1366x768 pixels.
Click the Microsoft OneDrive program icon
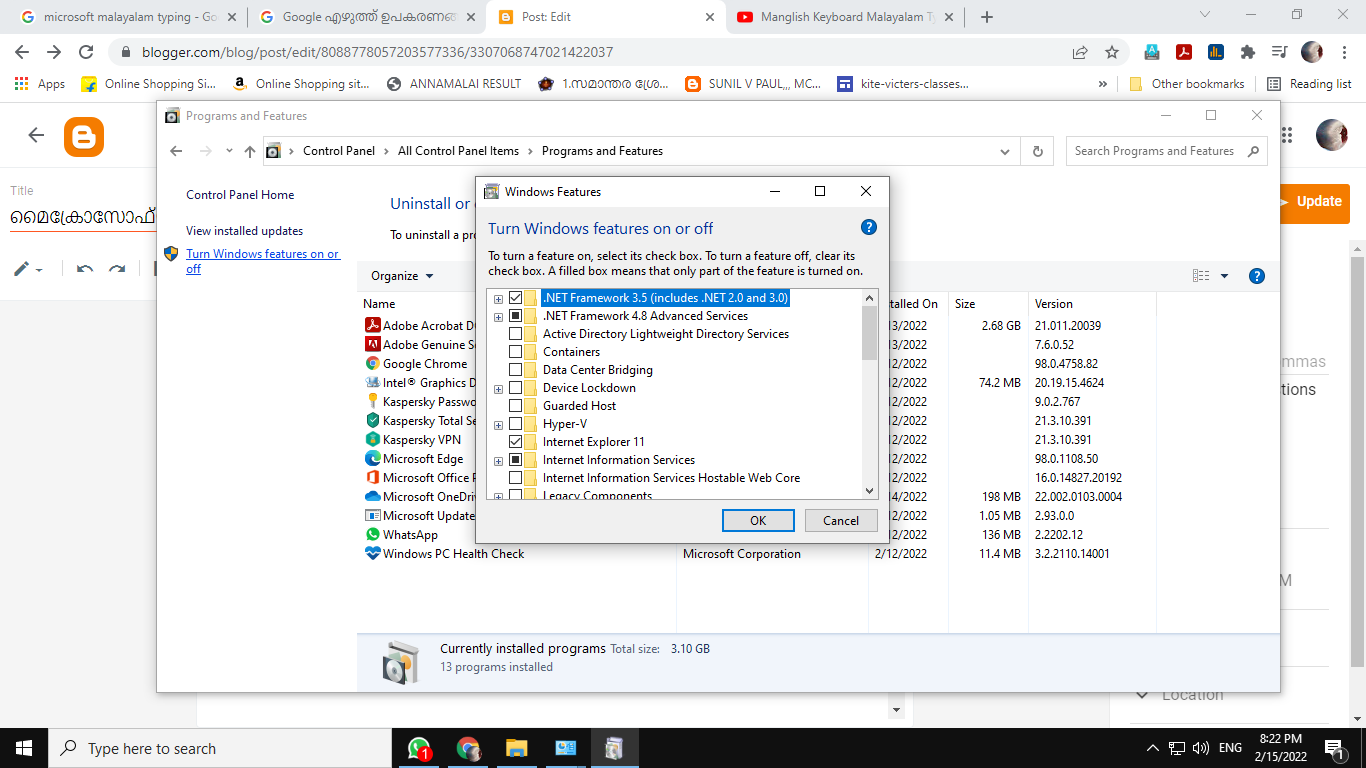[x=372, y=496]
